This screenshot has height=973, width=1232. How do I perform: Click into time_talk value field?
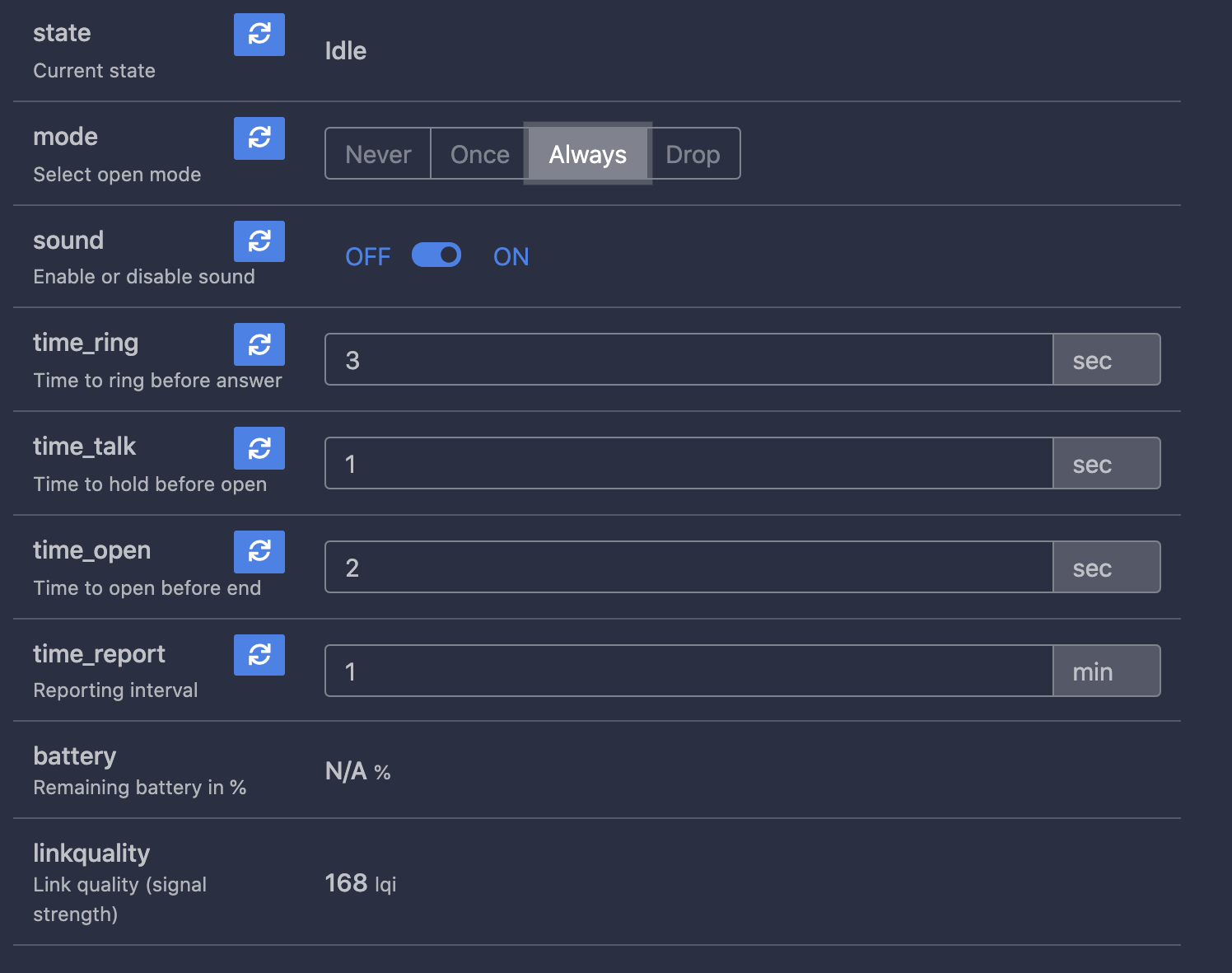[x=688, y=464]
